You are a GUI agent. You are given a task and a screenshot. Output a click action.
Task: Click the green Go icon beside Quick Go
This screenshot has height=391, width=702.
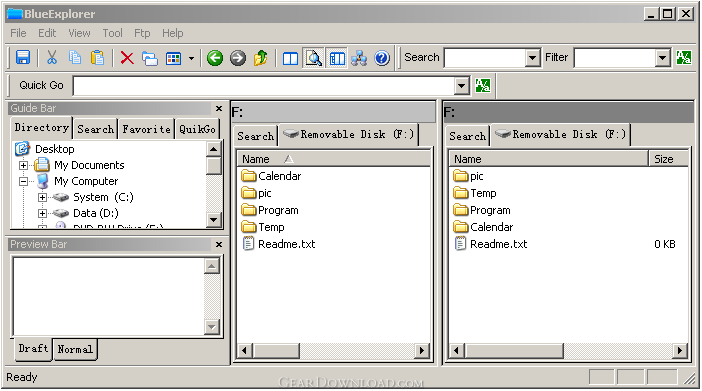tap(483, 85)
